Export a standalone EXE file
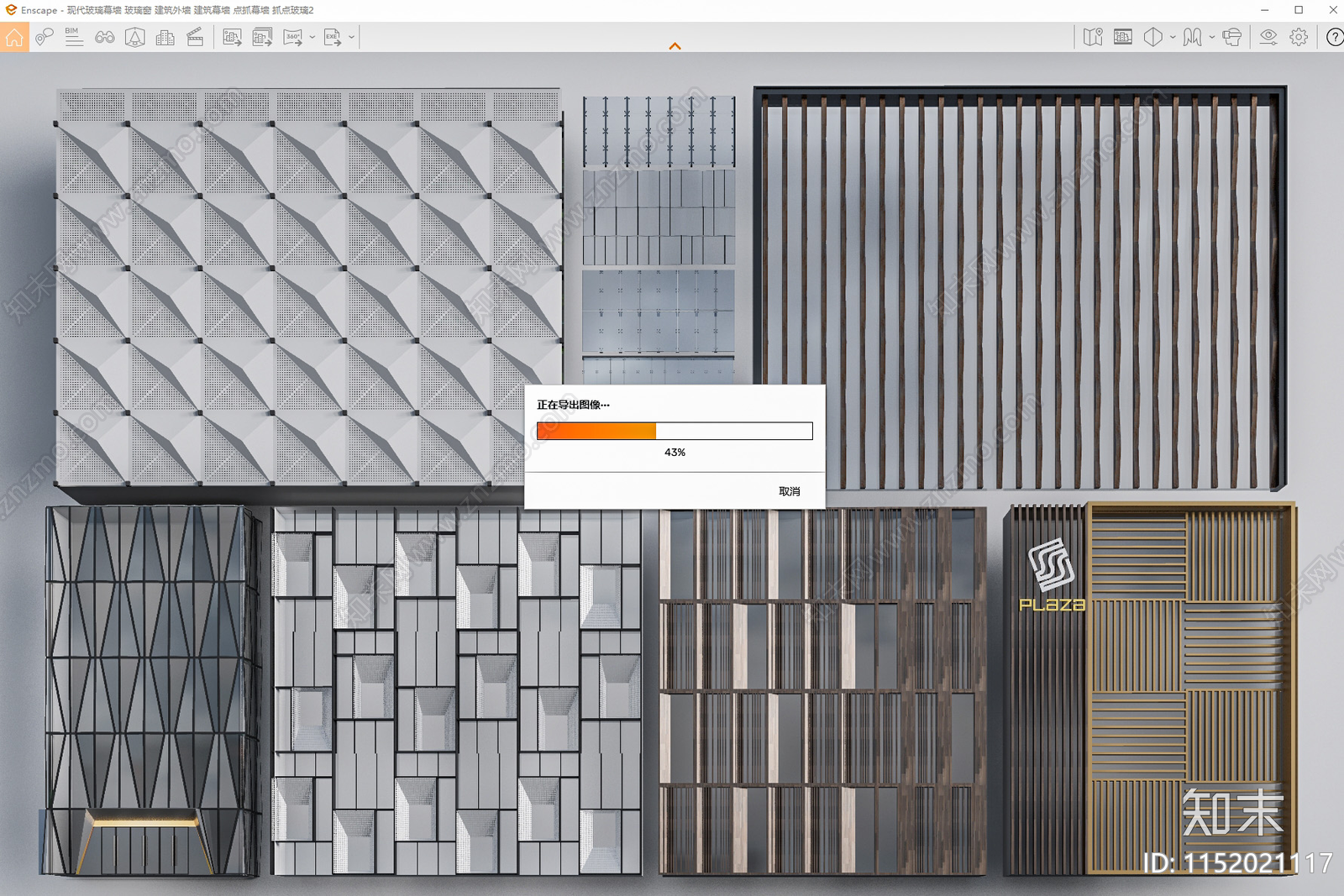This screenshot has width=1344, height=896. tap(333, 37)
